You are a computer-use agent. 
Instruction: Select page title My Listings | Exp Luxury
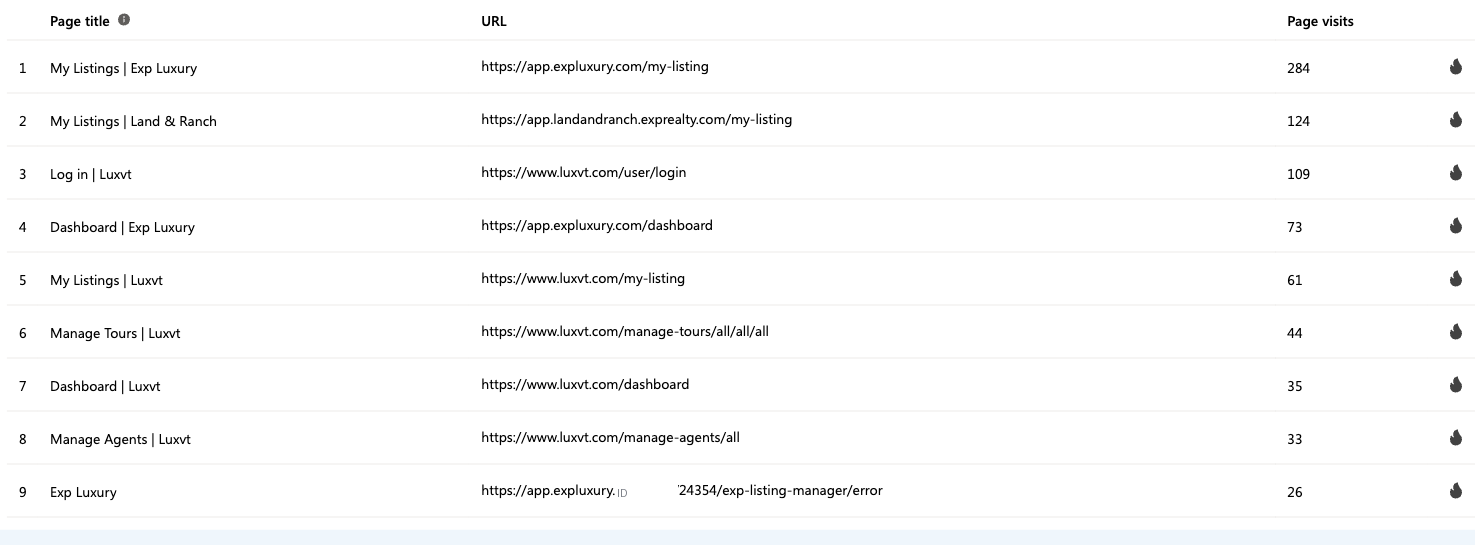(124, 69)
